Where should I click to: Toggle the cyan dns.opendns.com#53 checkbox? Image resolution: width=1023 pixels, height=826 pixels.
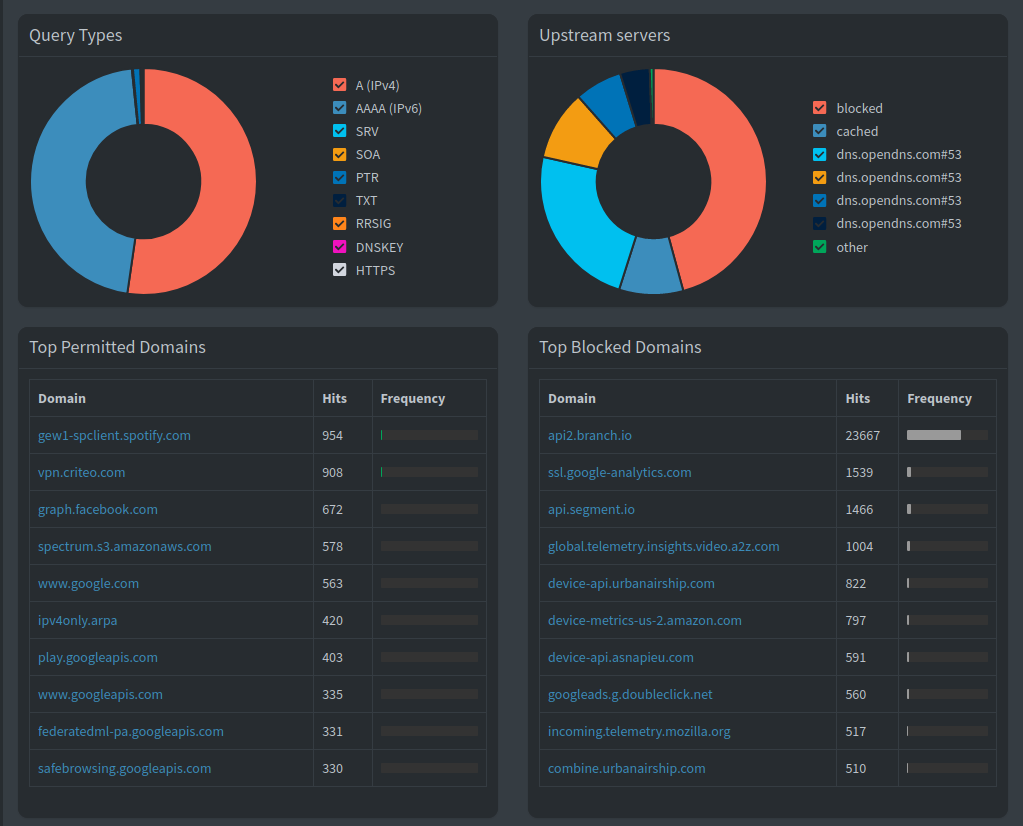[x=820, y=154]
